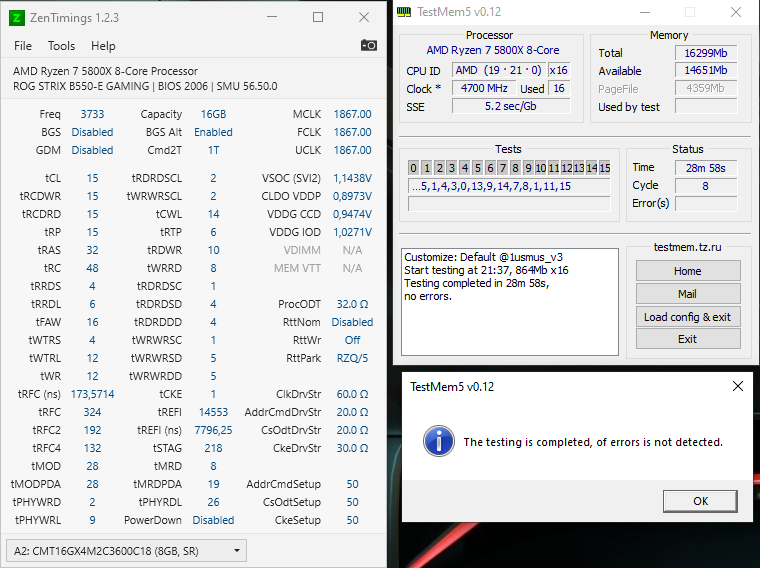
Task: Click the ClkDrvStr value 60.0 Ω
Action: 352,394
